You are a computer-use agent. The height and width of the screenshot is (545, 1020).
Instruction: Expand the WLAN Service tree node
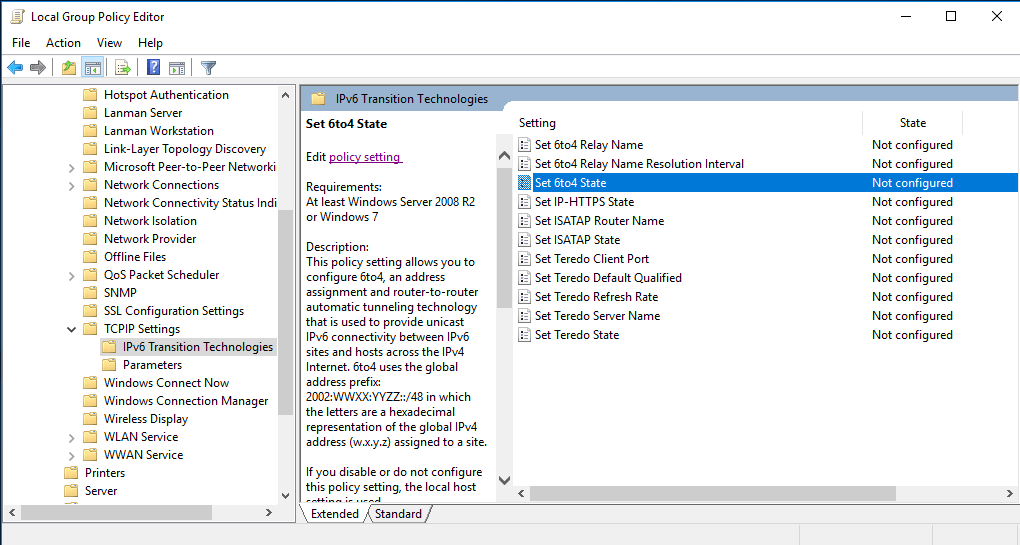pyautogui.click(x=72, y=438)
